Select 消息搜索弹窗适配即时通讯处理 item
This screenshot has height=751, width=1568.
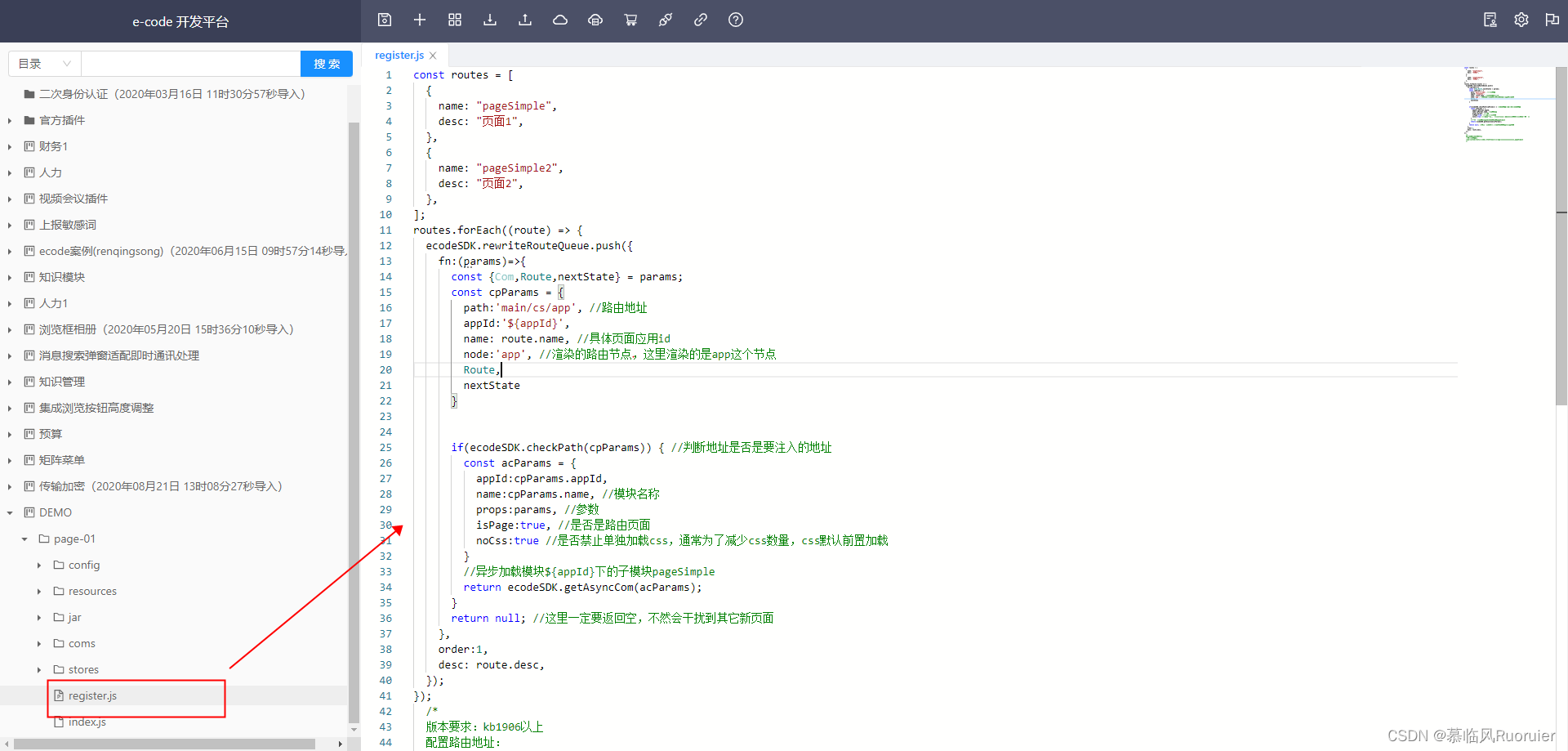[119, 355]
